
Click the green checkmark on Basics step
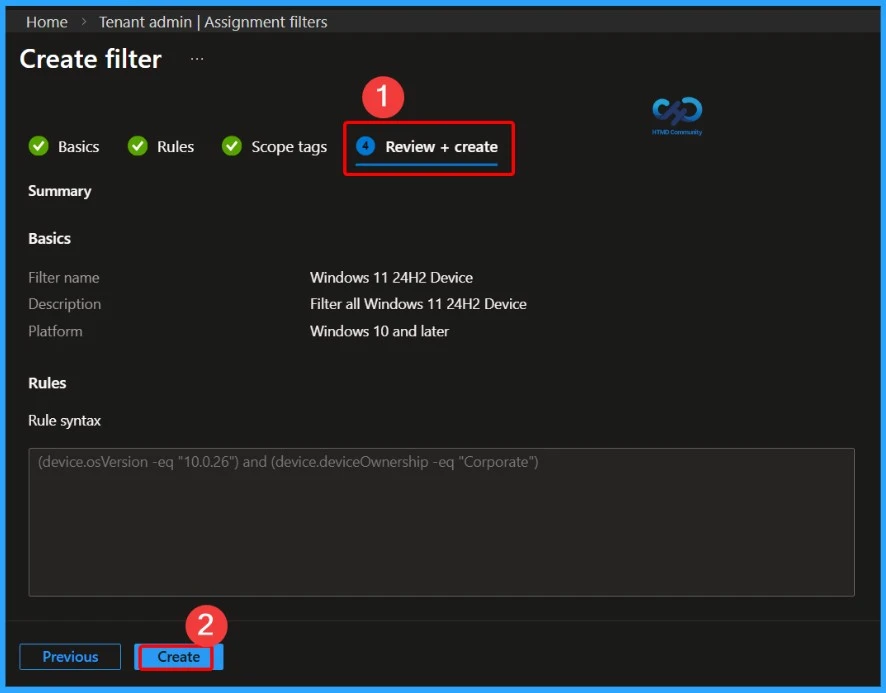(x=38, y=146)
